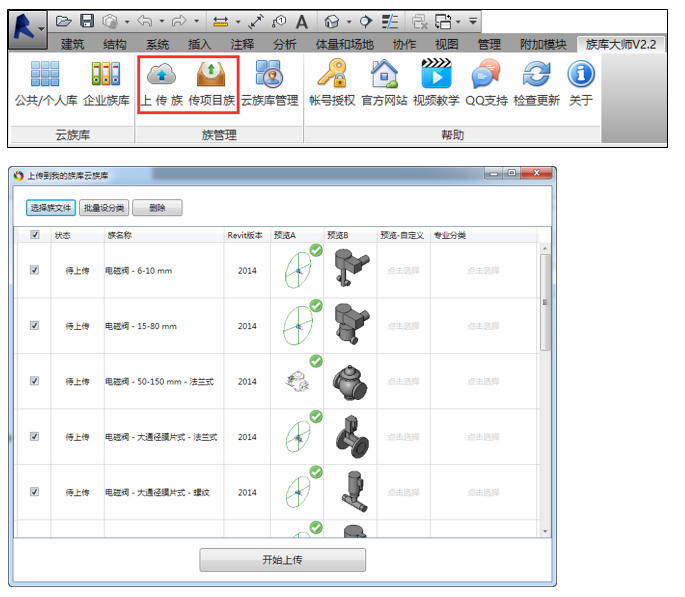Open 帐号授权 account authorization
Image resolution: width=685 pixels, height=597 pixels.
(331, 77)
